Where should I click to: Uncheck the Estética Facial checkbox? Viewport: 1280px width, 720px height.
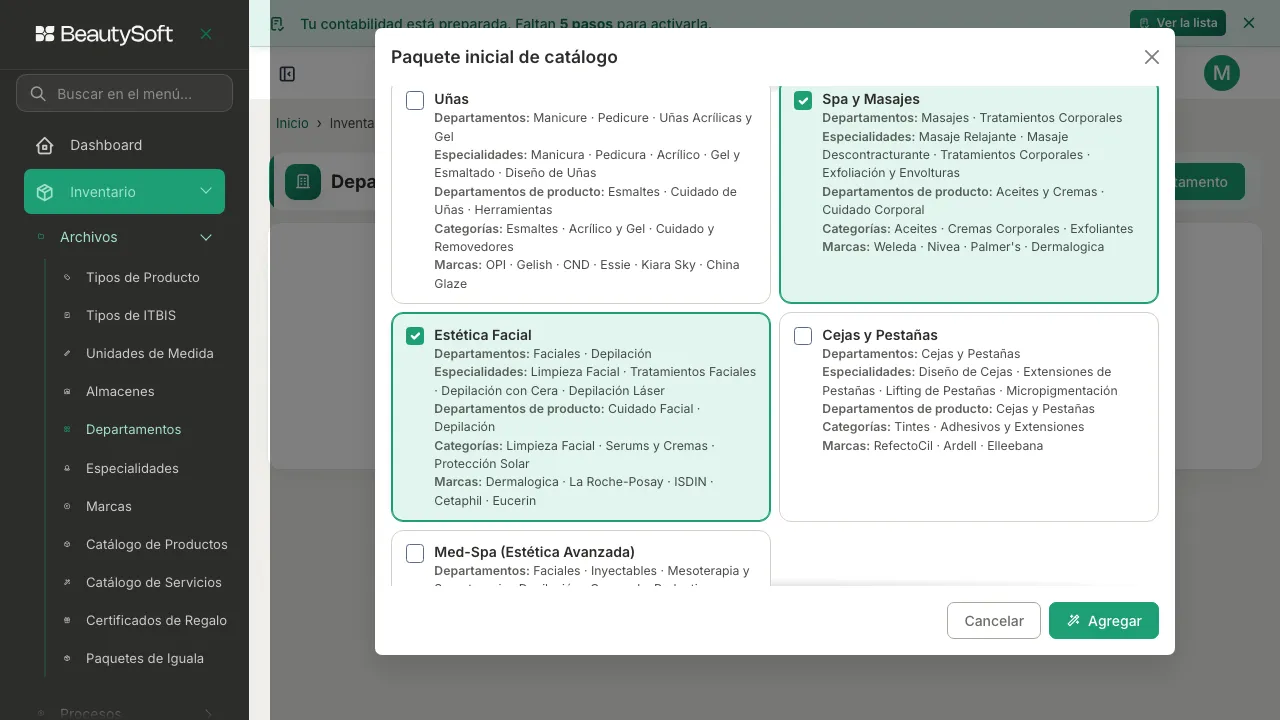point(415,336)
